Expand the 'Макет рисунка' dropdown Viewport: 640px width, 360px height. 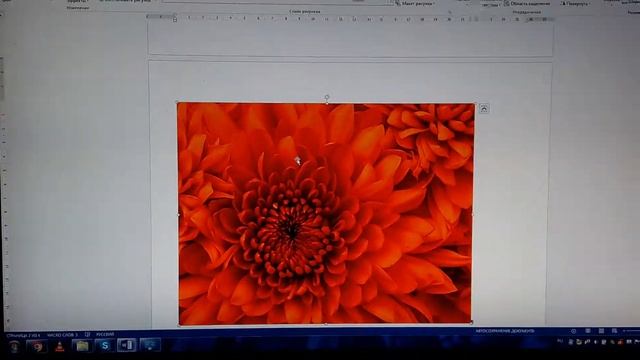tap(416, 4)
